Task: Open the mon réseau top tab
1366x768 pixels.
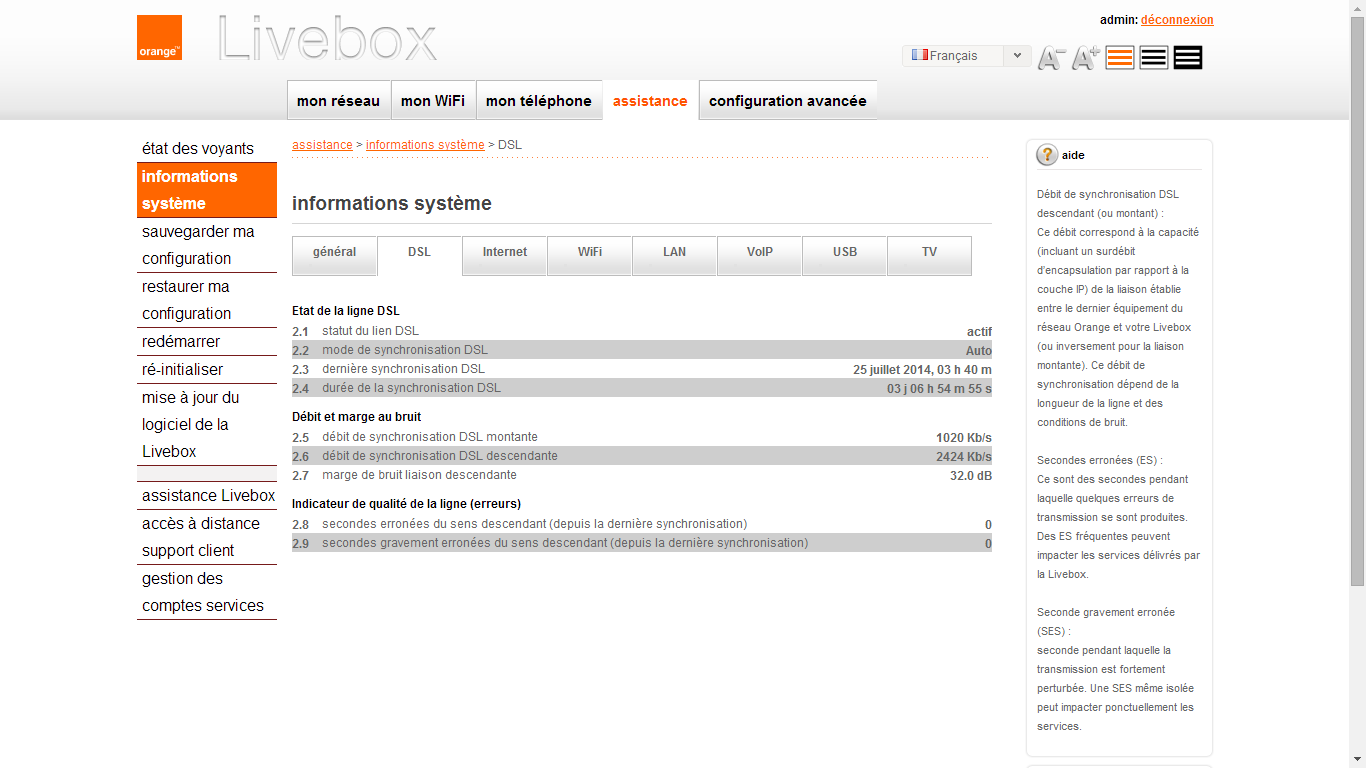Action: point(338,101)
